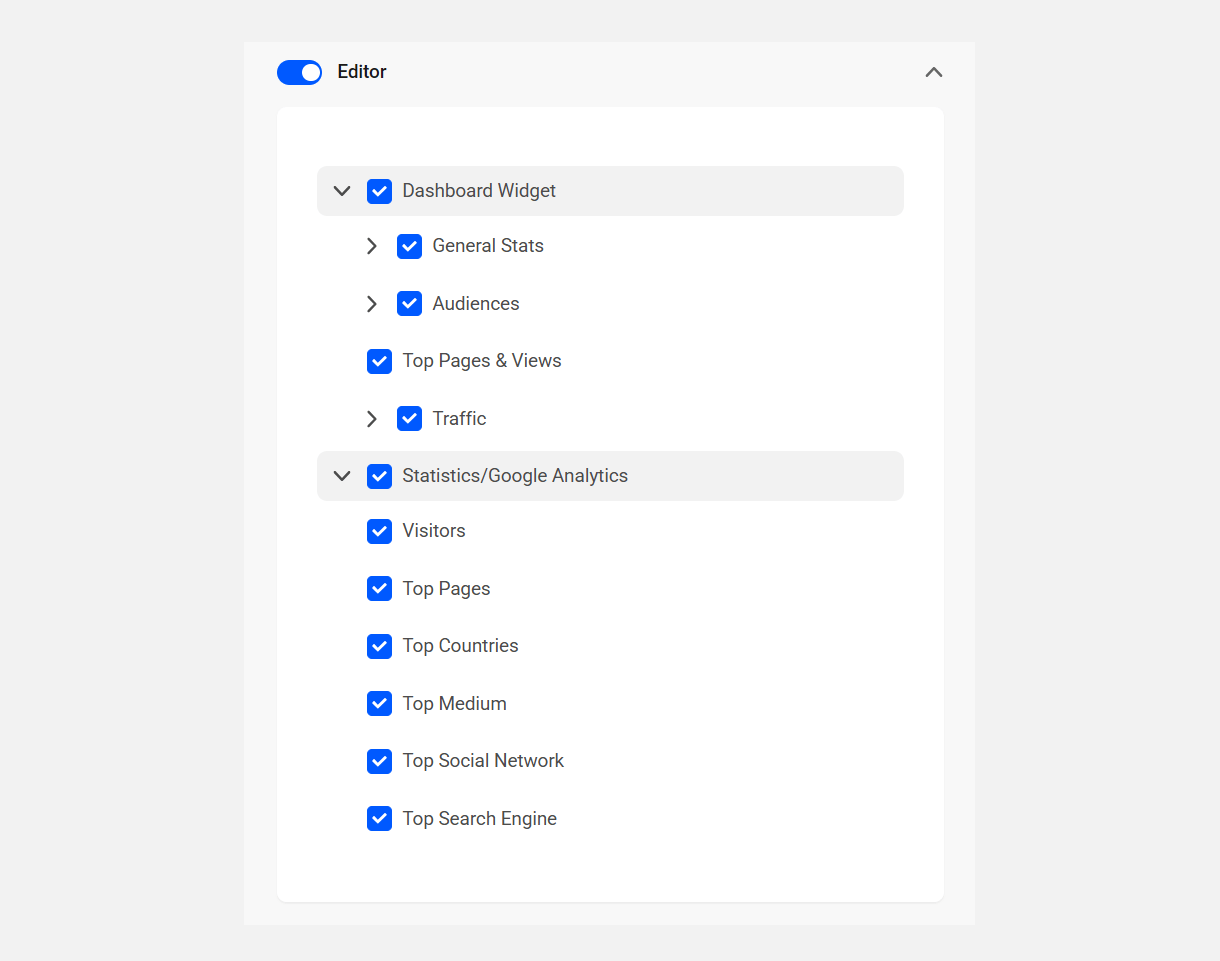
Task: Uncheck the Top Medium checkbox
Action: click(379, 703)
